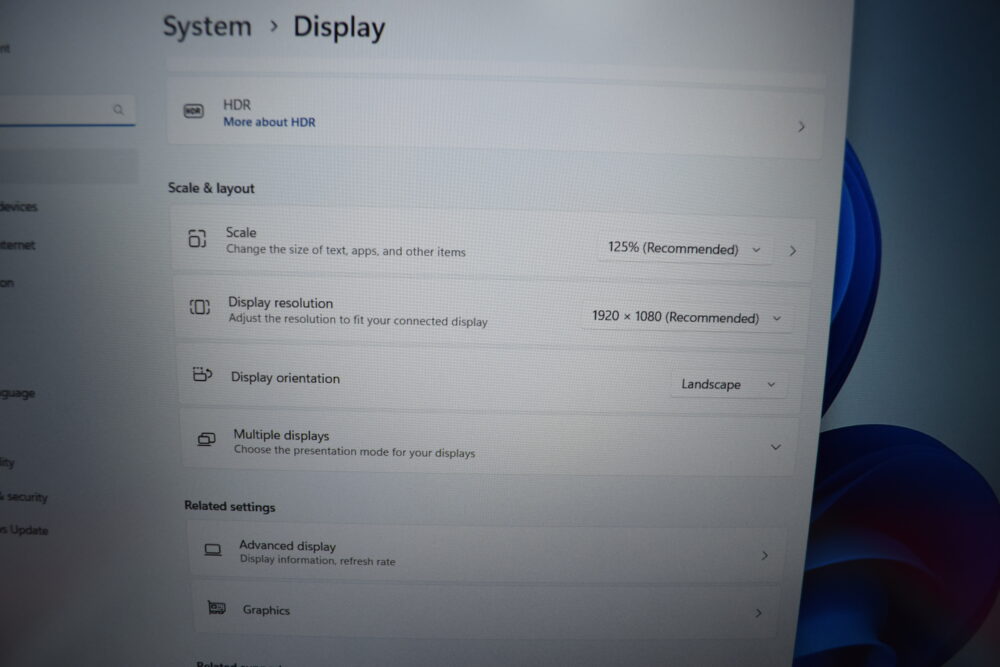Click 'Adjust the resolution to fit your connected display'
Viewport: 1000px width, 667px height.
(x=358, y=320)
